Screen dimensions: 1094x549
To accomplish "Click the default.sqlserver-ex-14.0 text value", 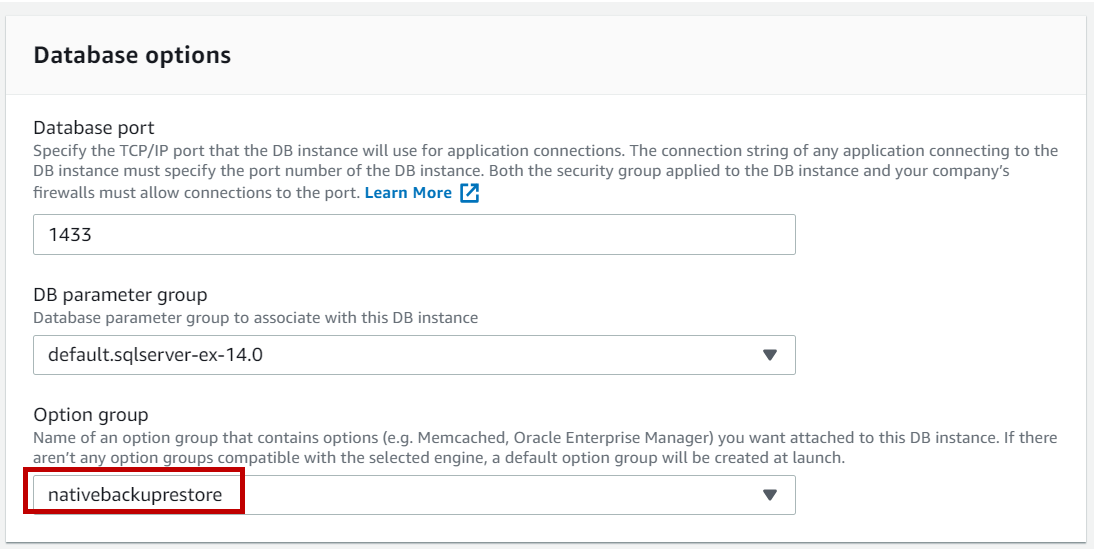I will click(x=155, y=355).
